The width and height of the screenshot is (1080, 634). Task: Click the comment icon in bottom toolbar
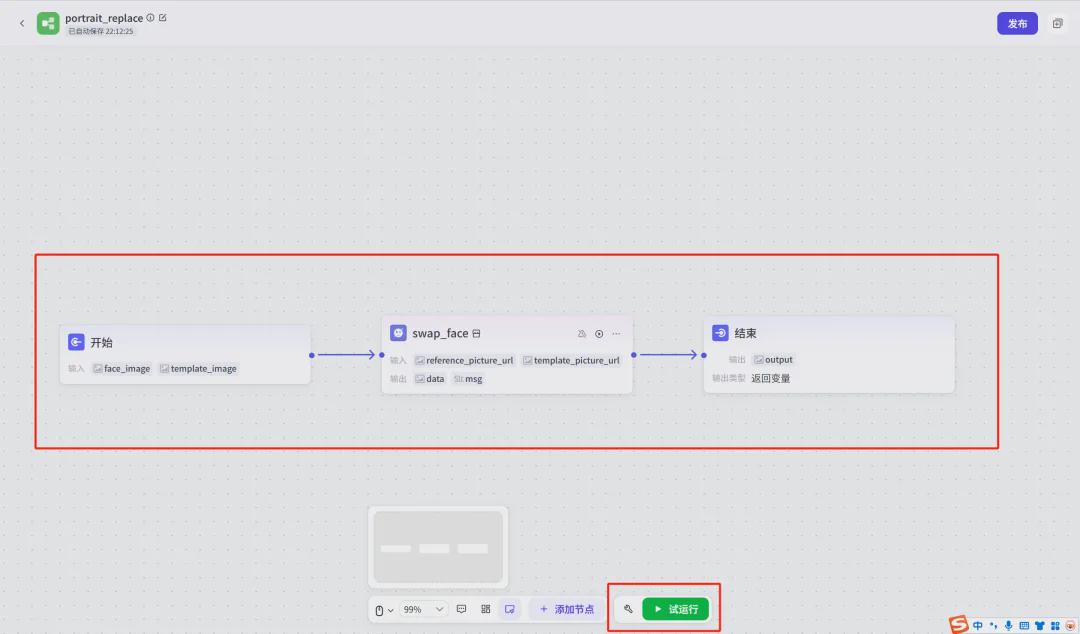point(461,609)
